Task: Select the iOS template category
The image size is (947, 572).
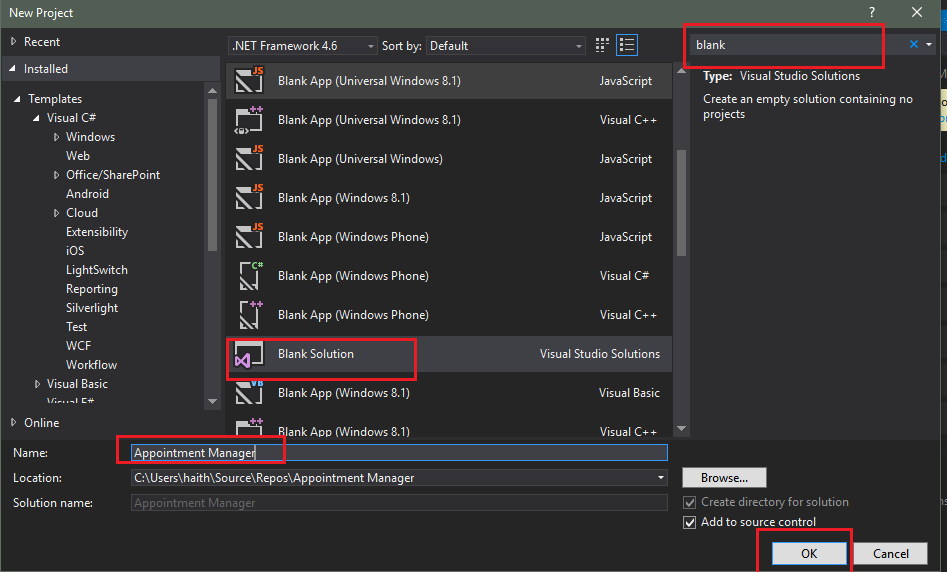Action: pyautogui.click(x=75, y=251)
